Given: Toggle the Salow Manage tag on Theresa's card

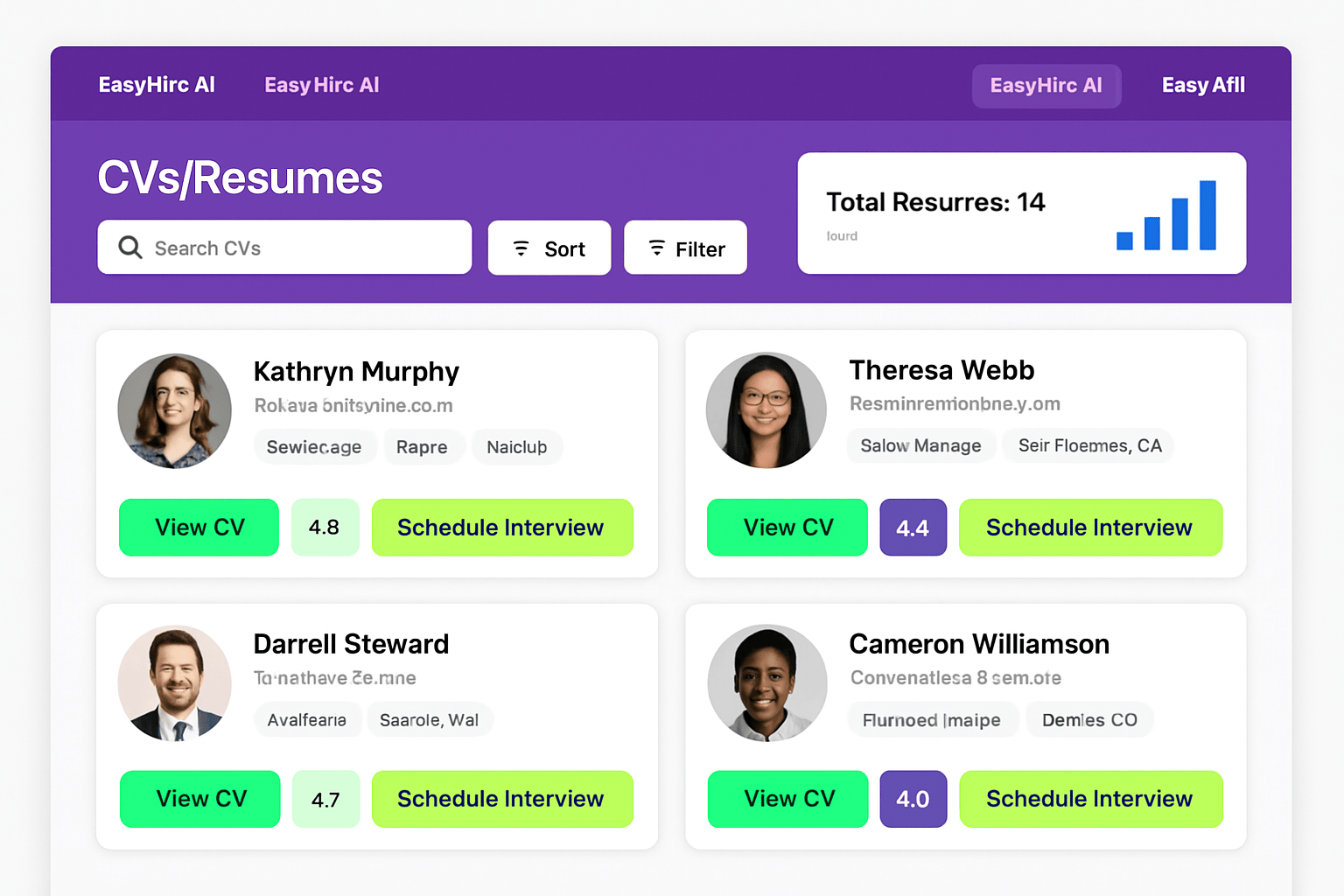Looking at the screenshot, I should point(920,445).
